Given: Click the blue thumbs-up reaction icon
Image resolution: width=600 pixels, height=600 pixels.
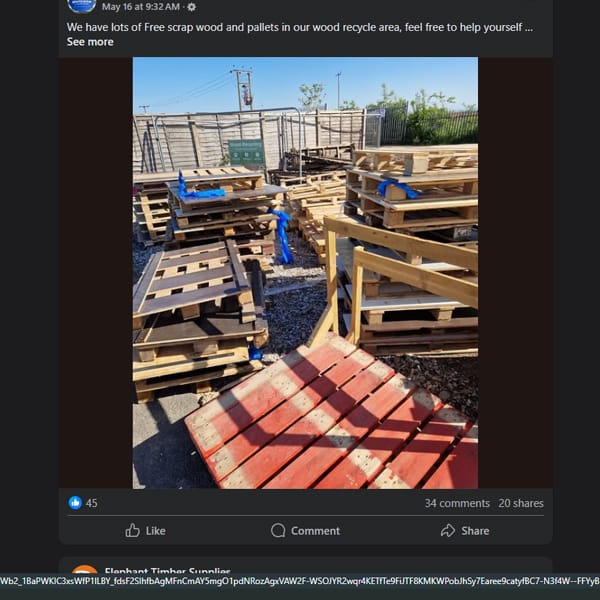Looking at the screenshot, I should (x=75, y=502).
